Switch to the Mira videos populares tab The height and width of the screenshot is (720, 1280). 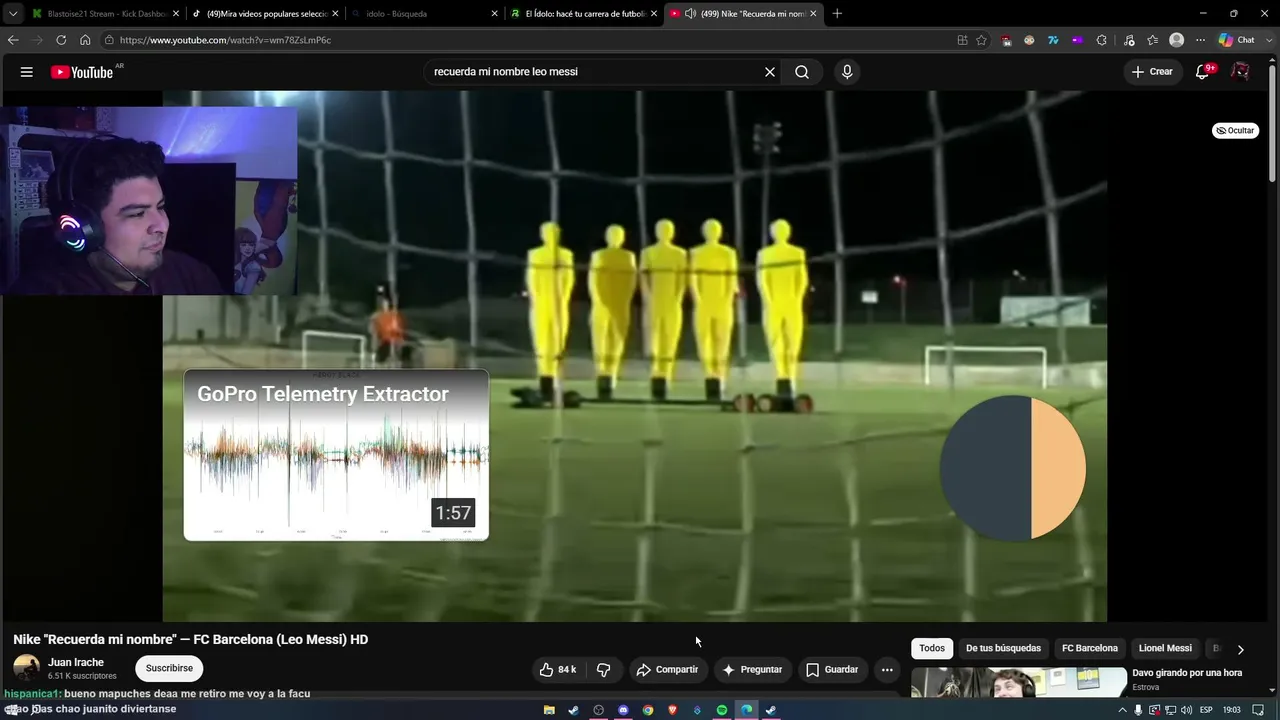click(x=265, y=14)
